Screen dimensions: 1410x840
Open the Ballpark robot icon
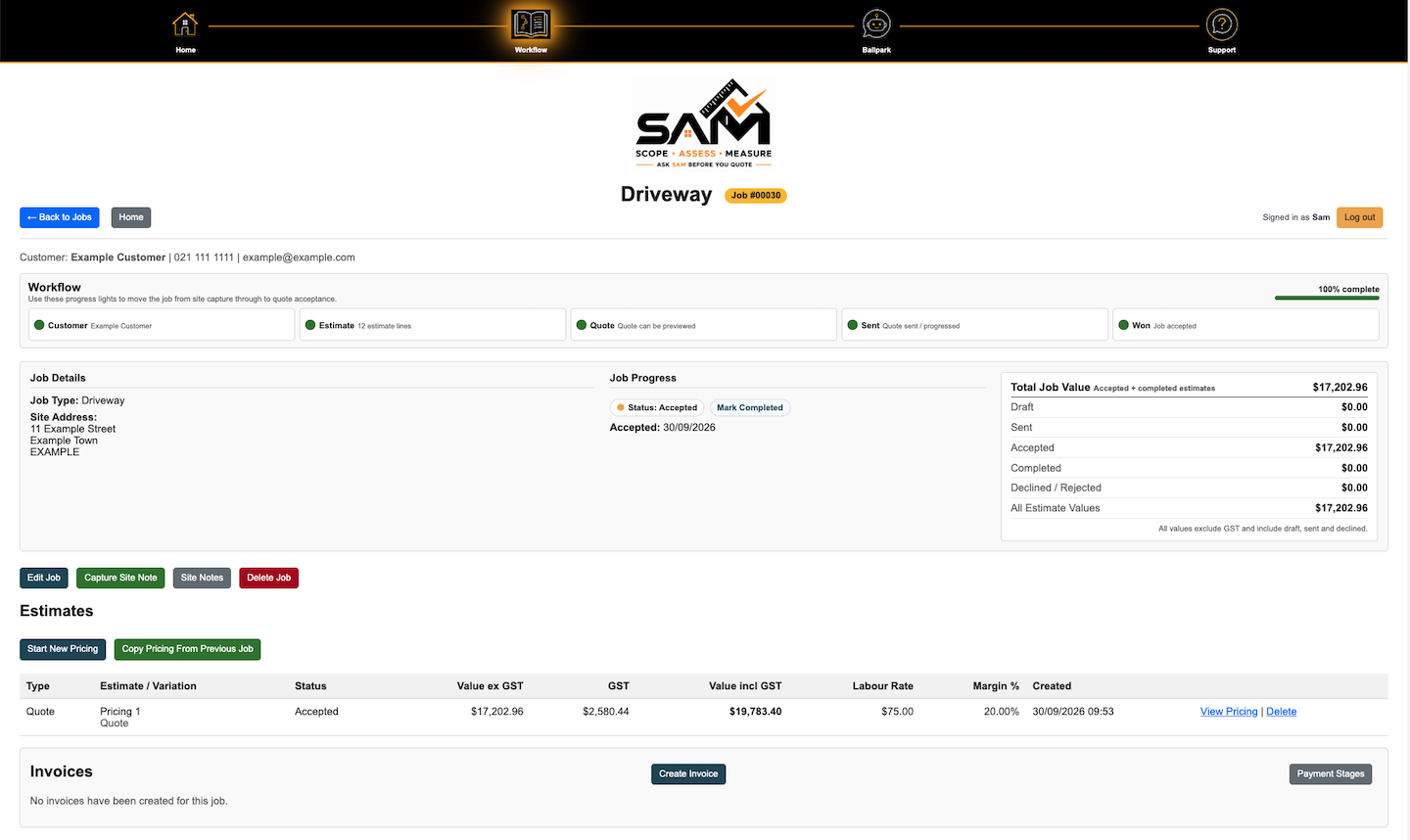pos(876,23)
